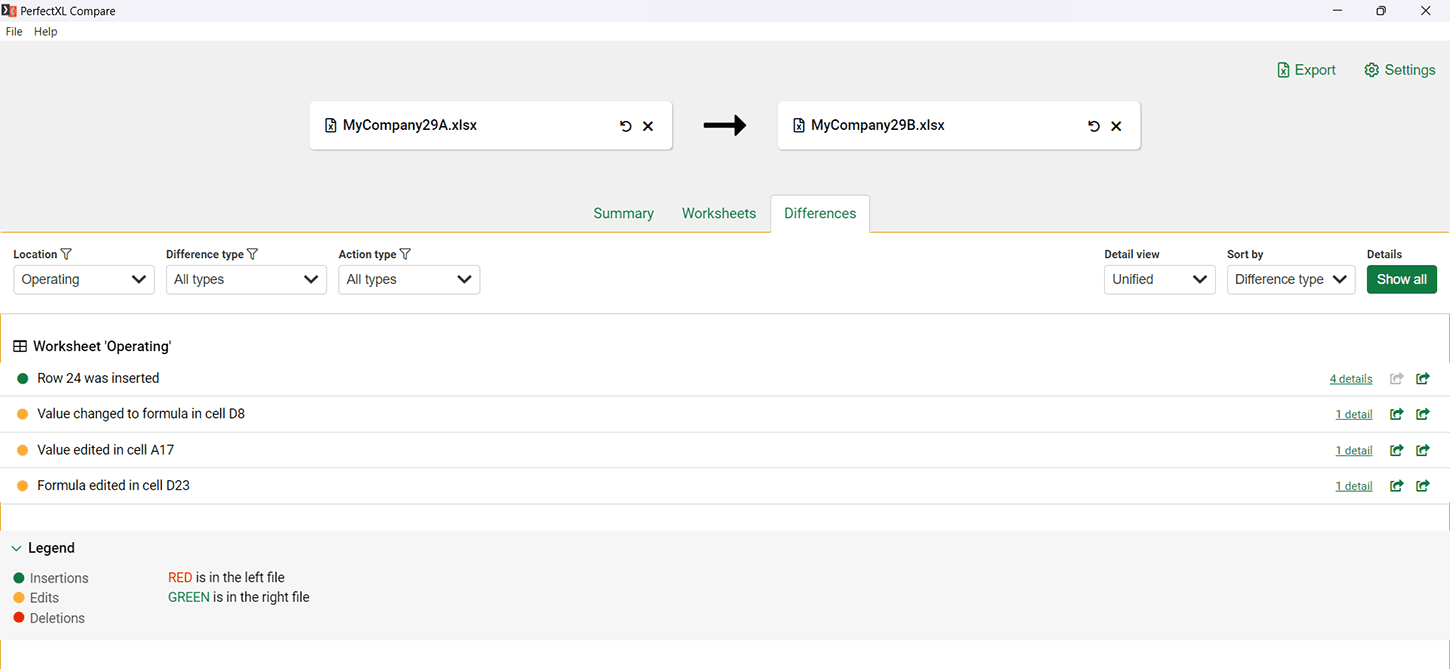Image resolution: width=1450 pixels, height=669 pixels.
Task: Switch to the Worksheets tab
Action: pos(718,214)
